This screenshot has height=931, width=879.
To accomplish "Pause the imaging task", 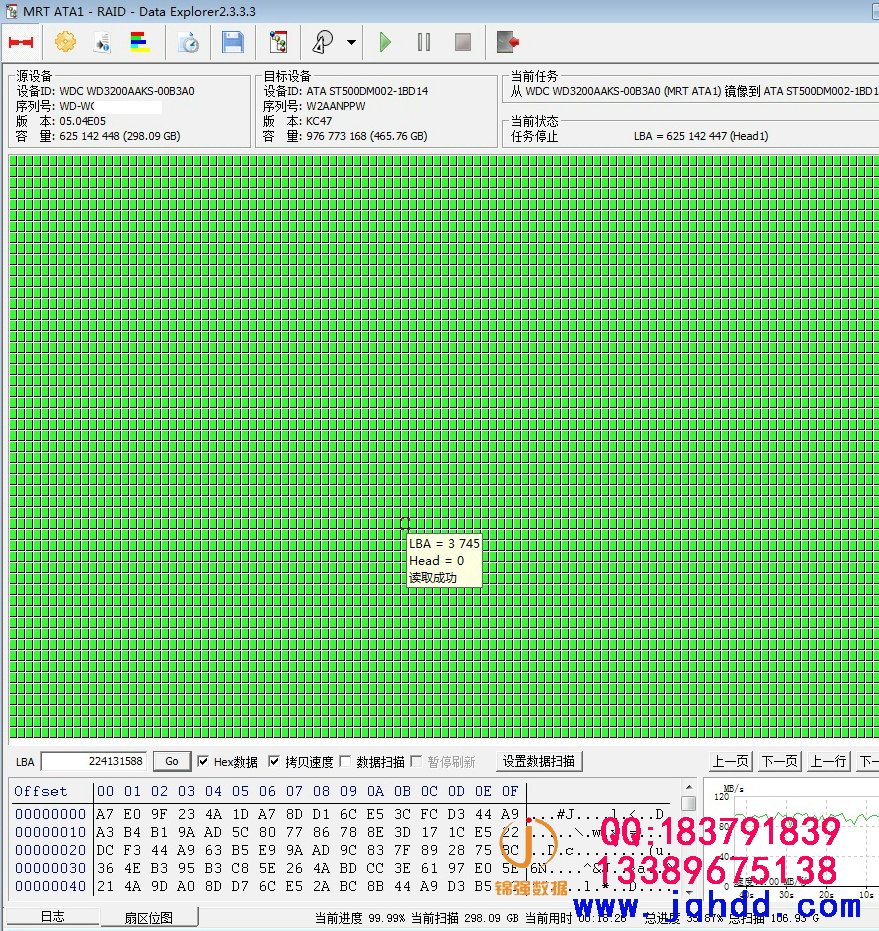I will pyautogui.click(x=424, y=42).
